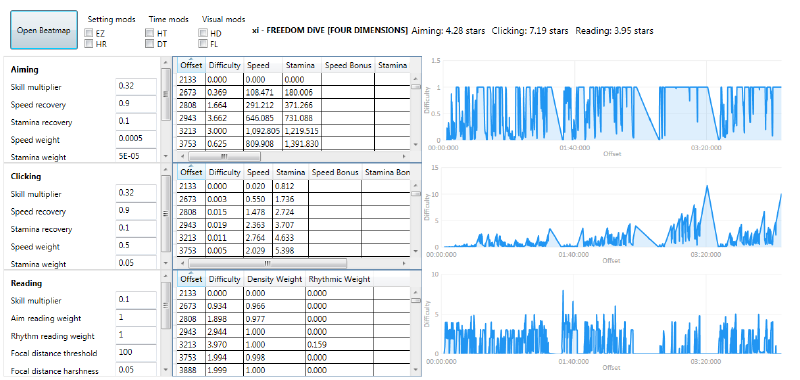This screenshot has width=800, height=380.
Task: Sort Reading table by Density Weight column
Action: pyautogui.click(x=274, y=280)
